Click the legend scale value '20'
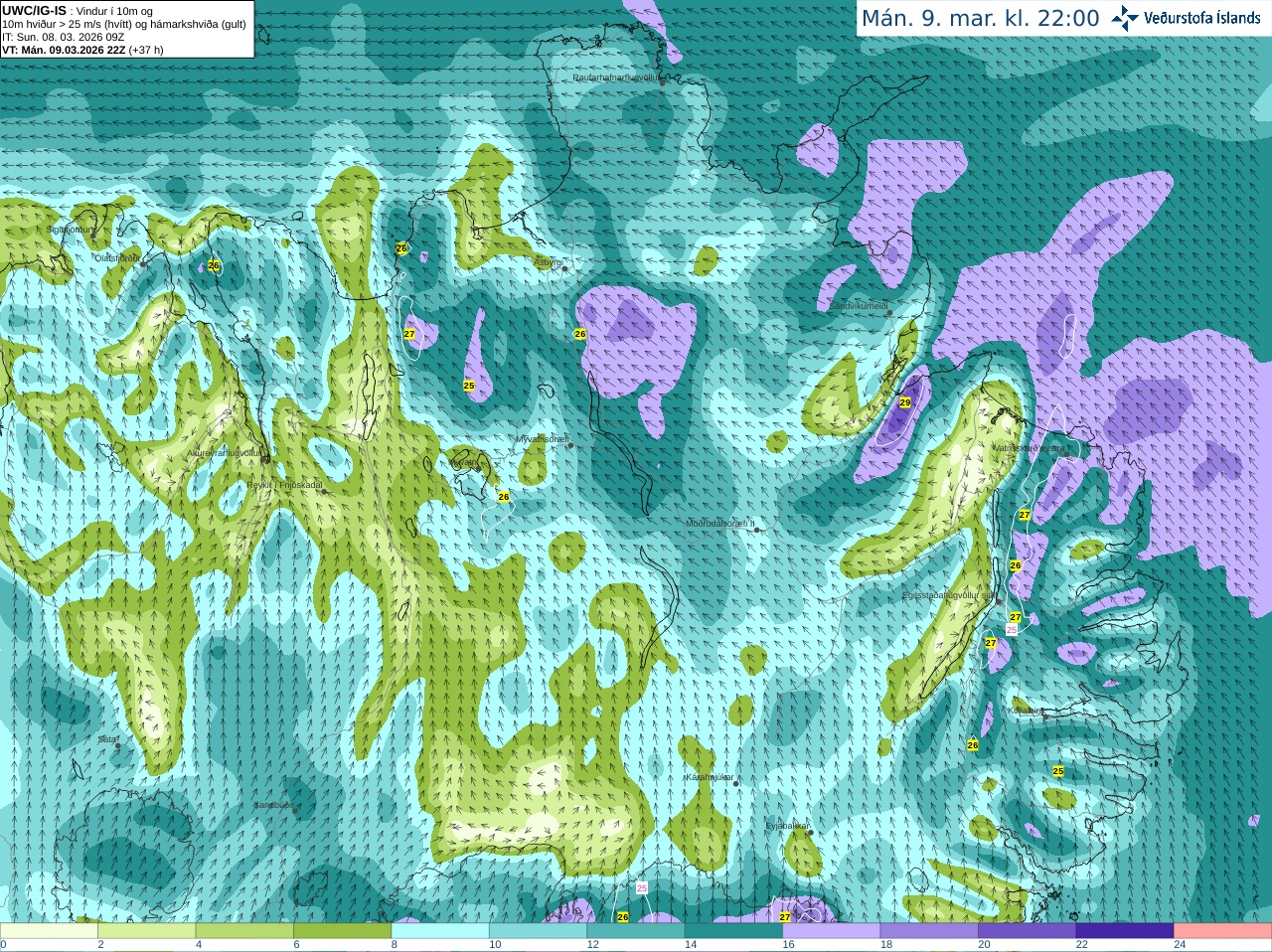1272x952 pixels. 984,945
